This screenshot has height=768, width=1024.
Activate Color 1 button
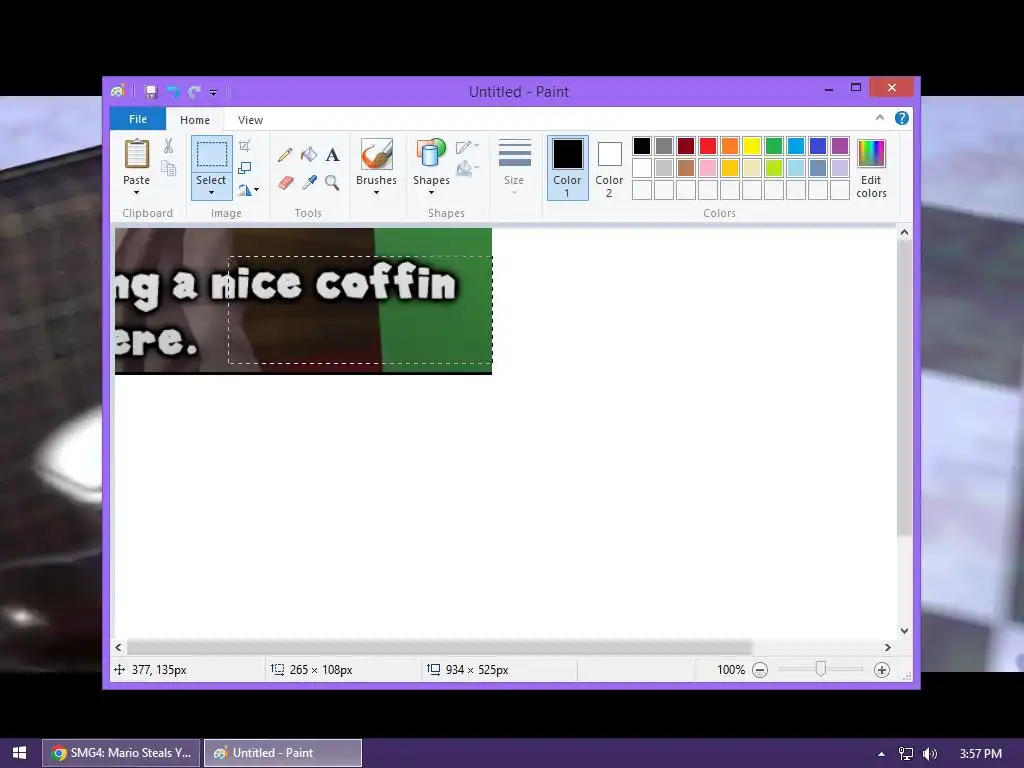pos(568,168)
